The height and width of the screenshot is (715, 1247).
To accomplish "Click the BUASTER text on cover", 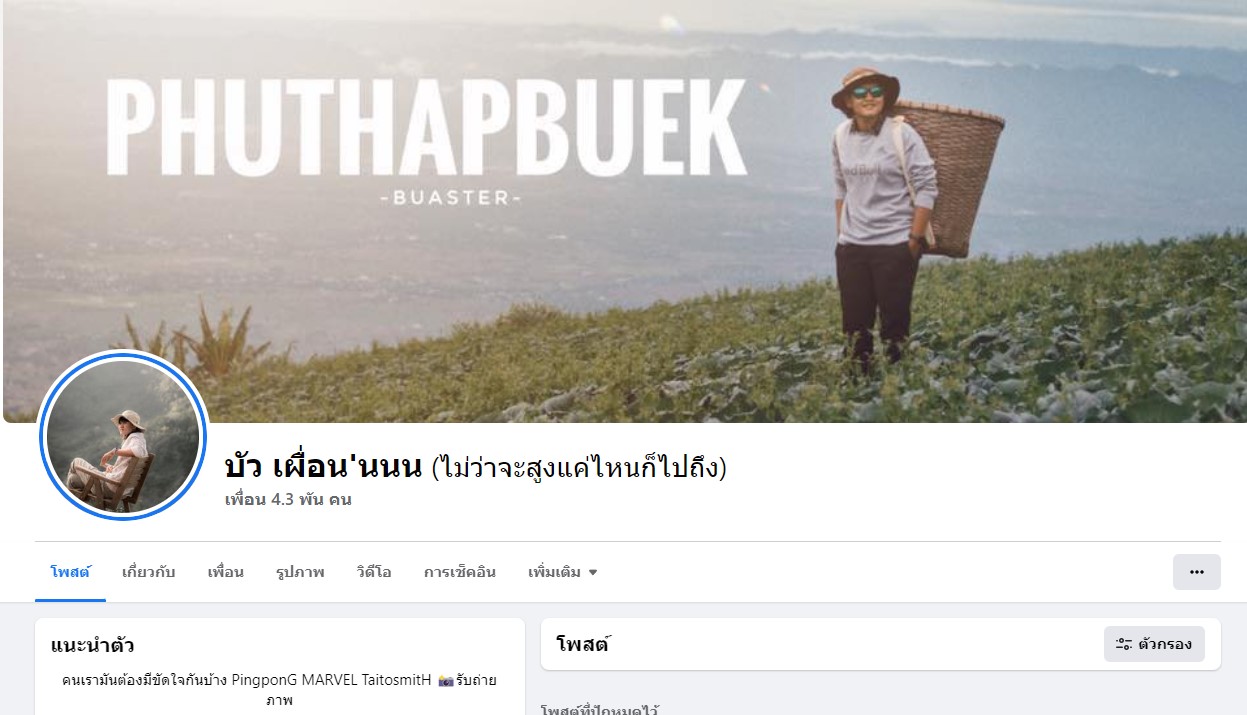I will (451, 198).
